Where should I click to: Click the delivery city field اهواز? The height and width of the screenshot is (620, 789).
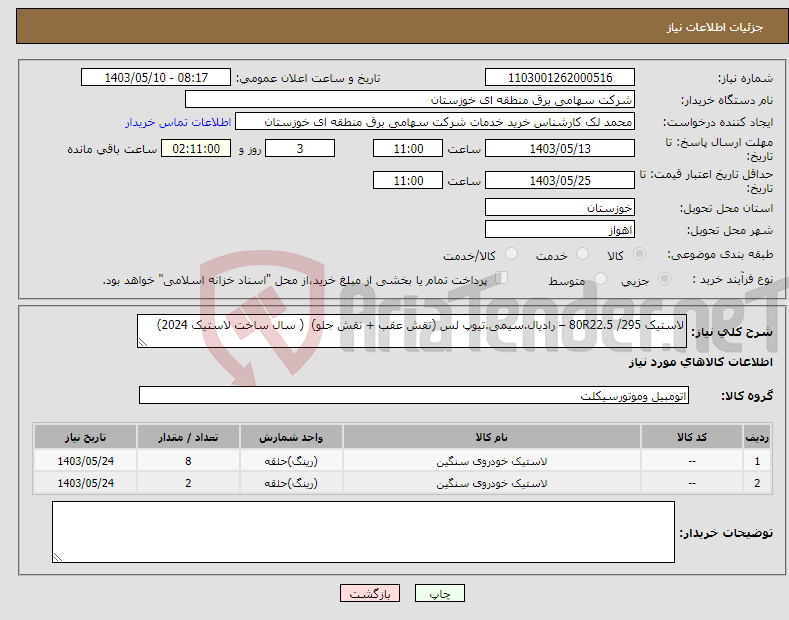[x=560, y=229]
